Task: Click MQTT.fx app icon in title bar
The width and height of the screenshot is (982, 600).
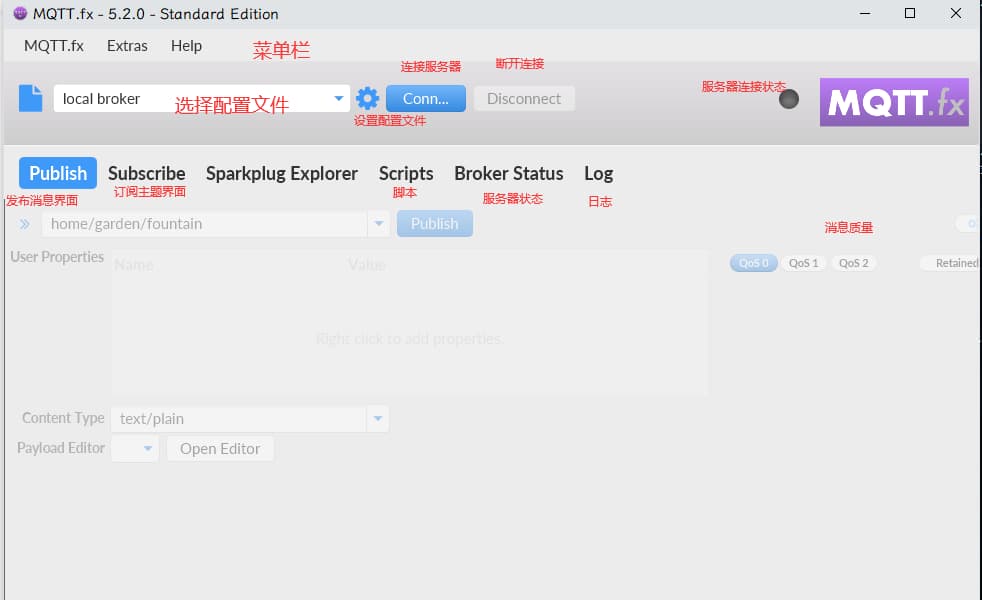Action: pyautogui.click(x=20, y=14)
